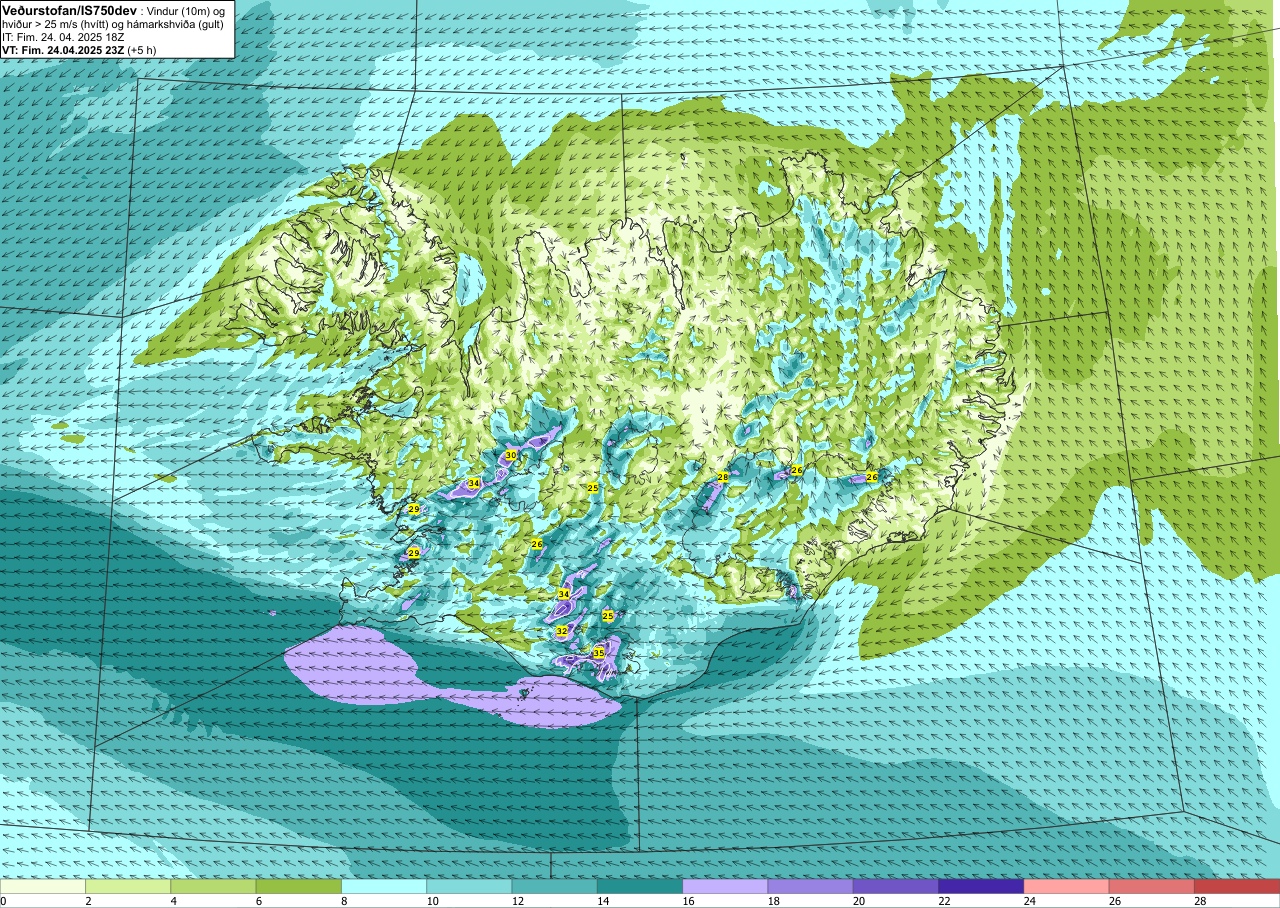Click the 24–26 m/s light pink legend swatch
Screen dimensions: 1280x908
click(x=1066, y=886)
